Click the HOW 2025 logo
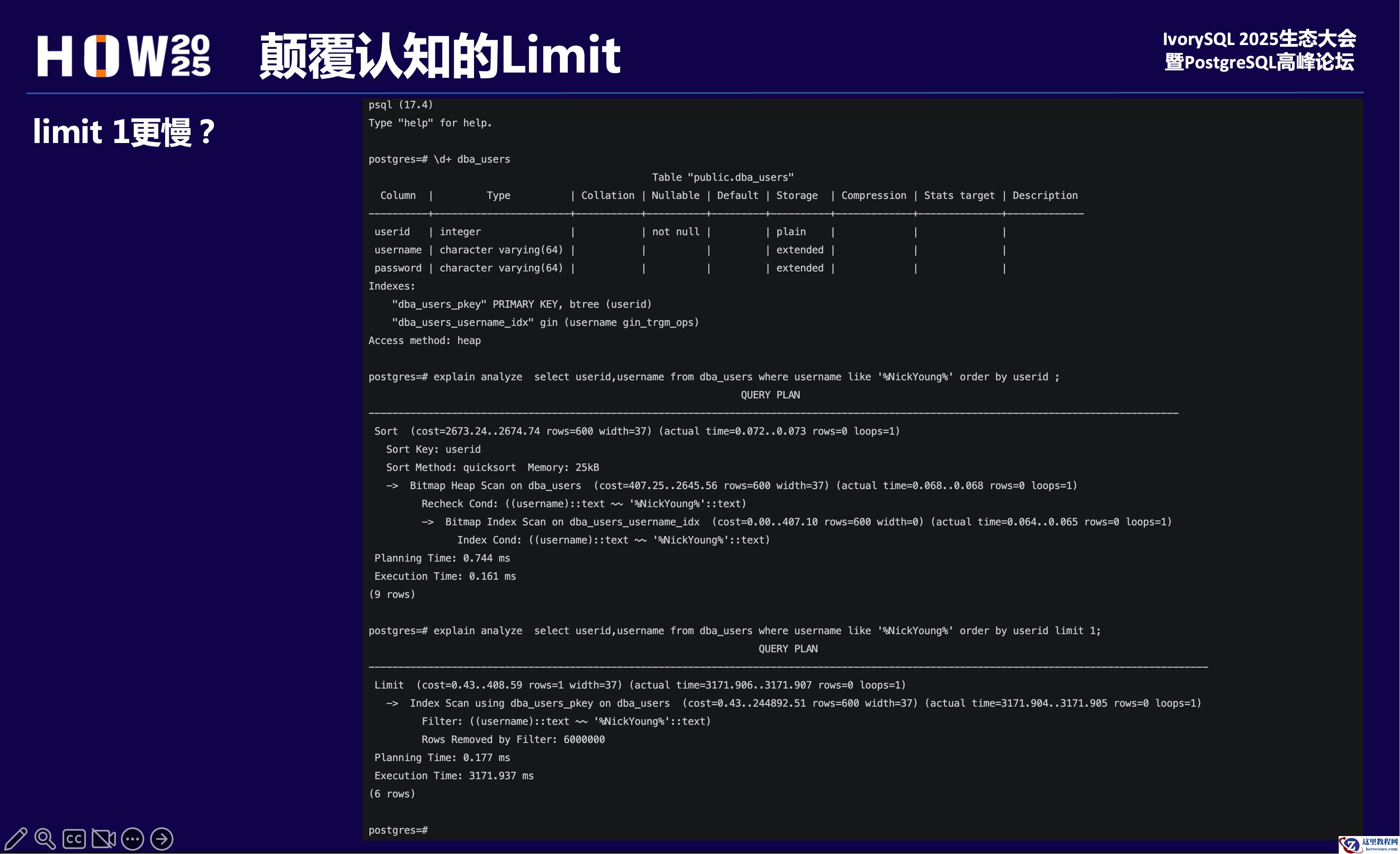 (124, 56)
